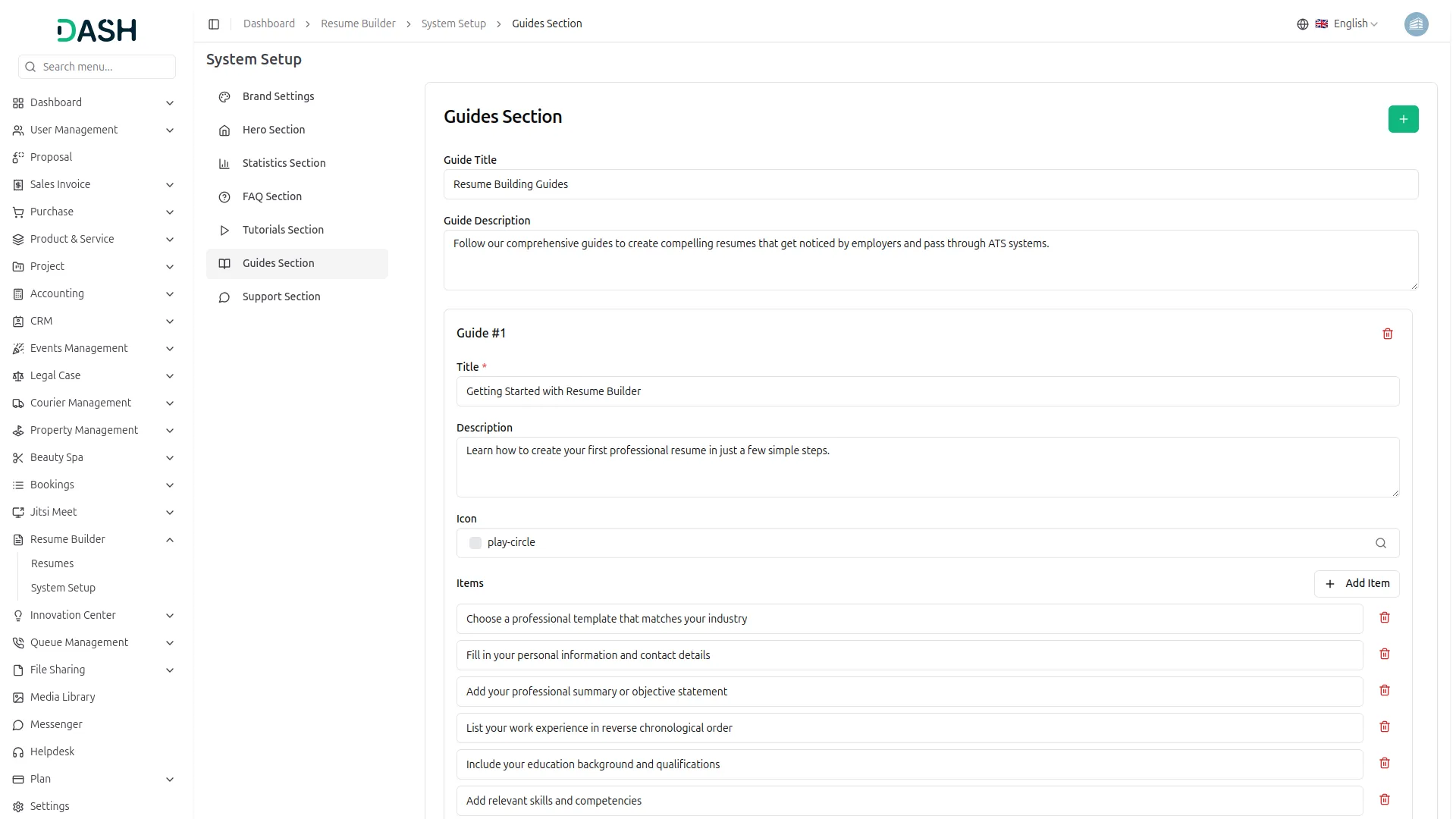This screenshot has height=819, width=1456.
Task: Add a new guide with the green plus icon
Action: [x=1404, y=119]
